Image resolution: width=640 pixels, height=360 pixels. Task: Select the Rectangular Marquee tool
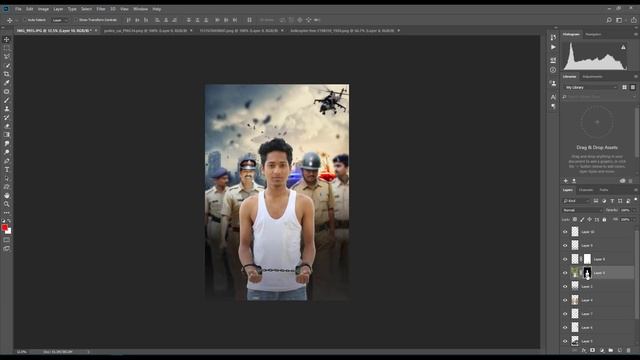click(7, 48)
